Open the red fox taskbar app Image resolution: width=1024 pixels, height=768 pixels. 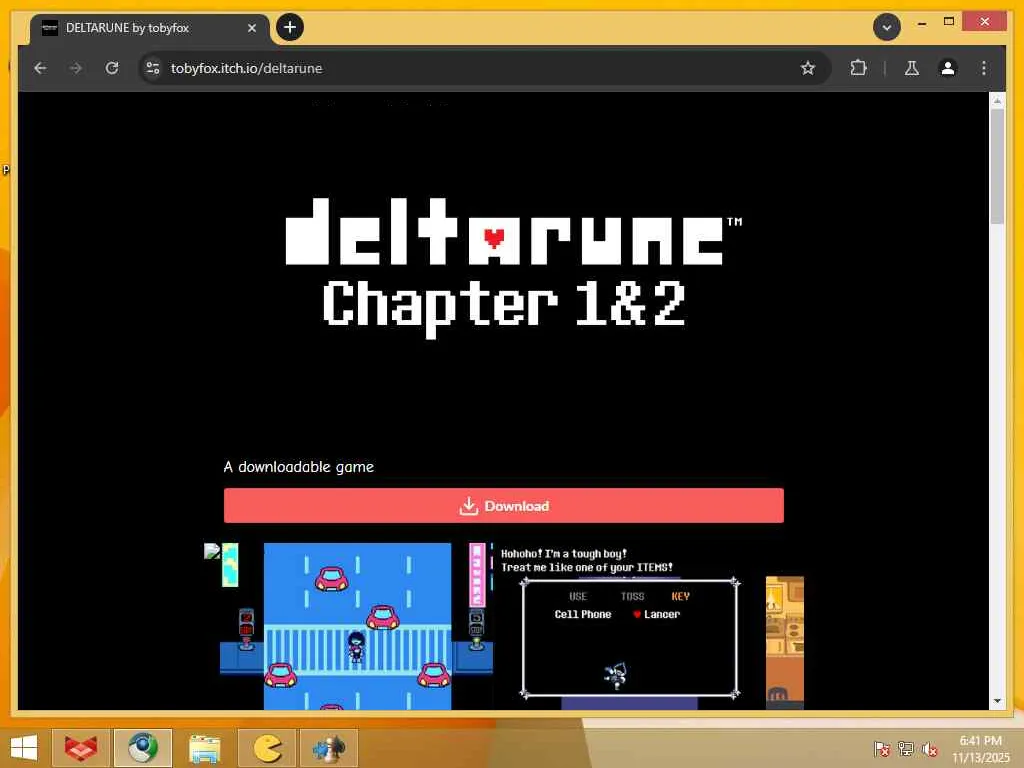[x=80, y=748]
